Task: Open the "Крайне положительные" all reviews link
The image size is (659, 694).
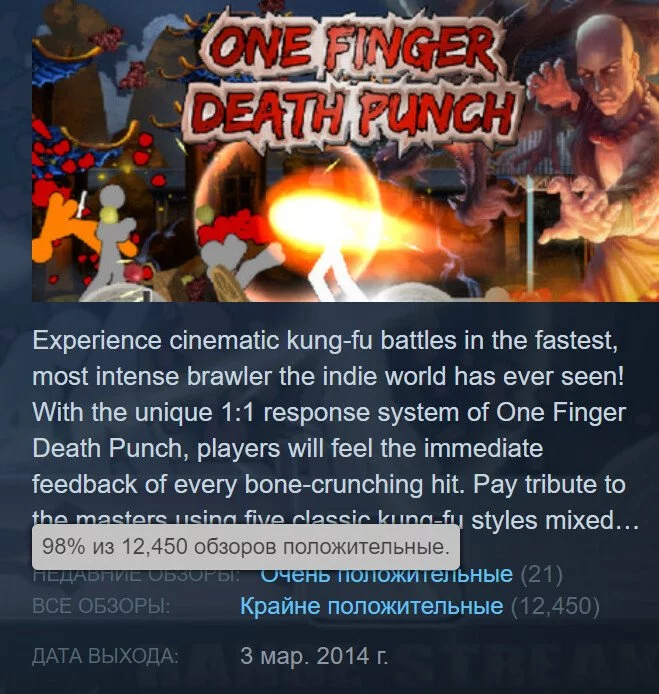Action: click(371, 605)
